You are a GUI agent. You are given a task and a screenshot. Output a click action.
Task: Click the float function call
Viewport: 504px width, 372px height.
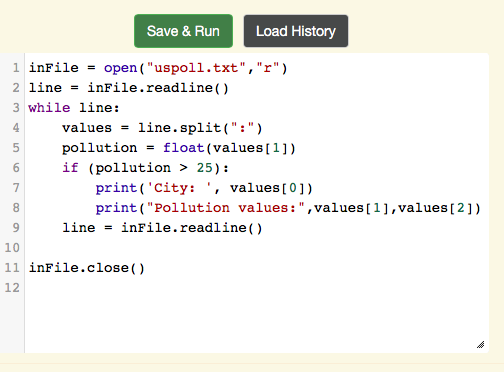(x=183, y=148)
